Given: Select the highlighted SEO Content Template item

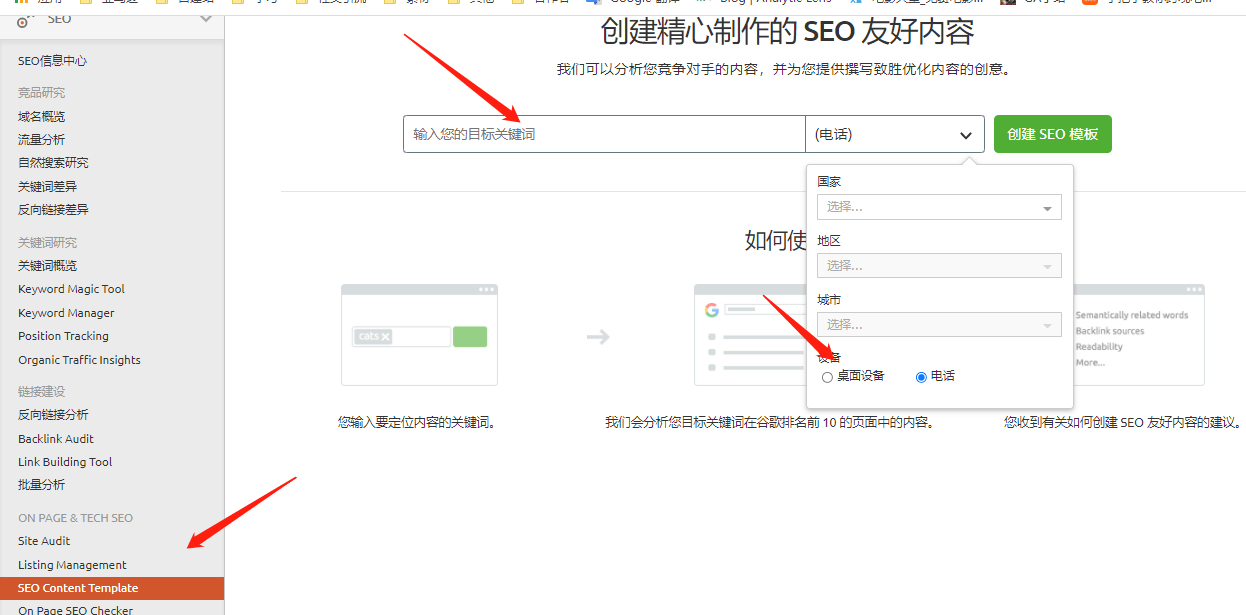Looking at the screenshot, I should 112,588.
